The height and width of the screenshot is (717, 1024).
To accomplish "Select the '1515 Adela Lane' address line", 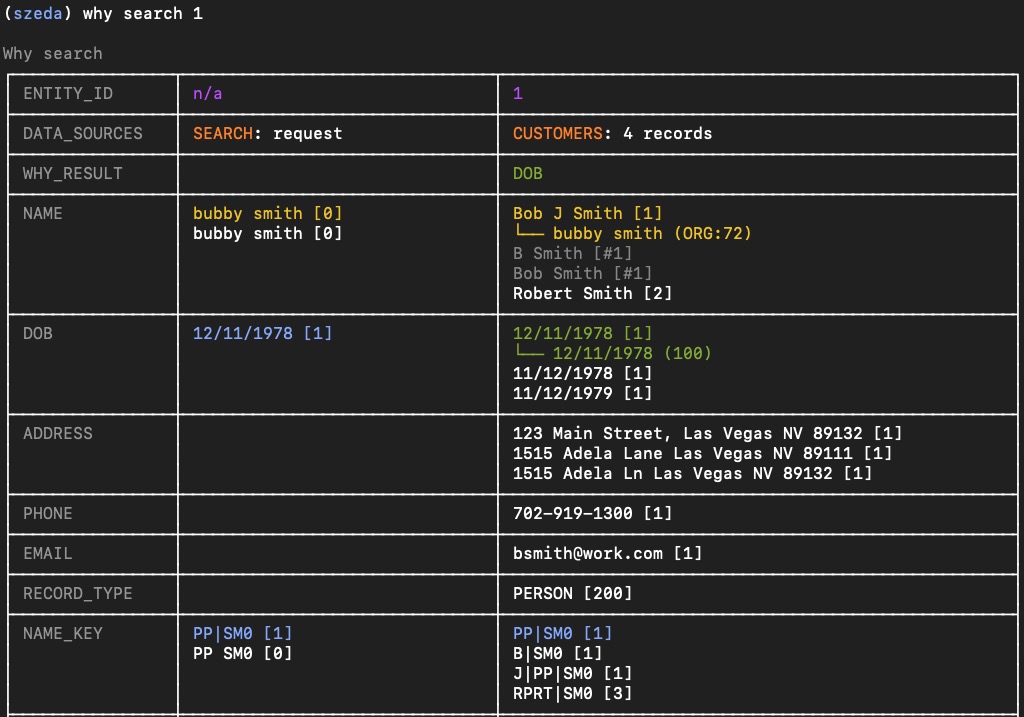I will pos(702,454).
